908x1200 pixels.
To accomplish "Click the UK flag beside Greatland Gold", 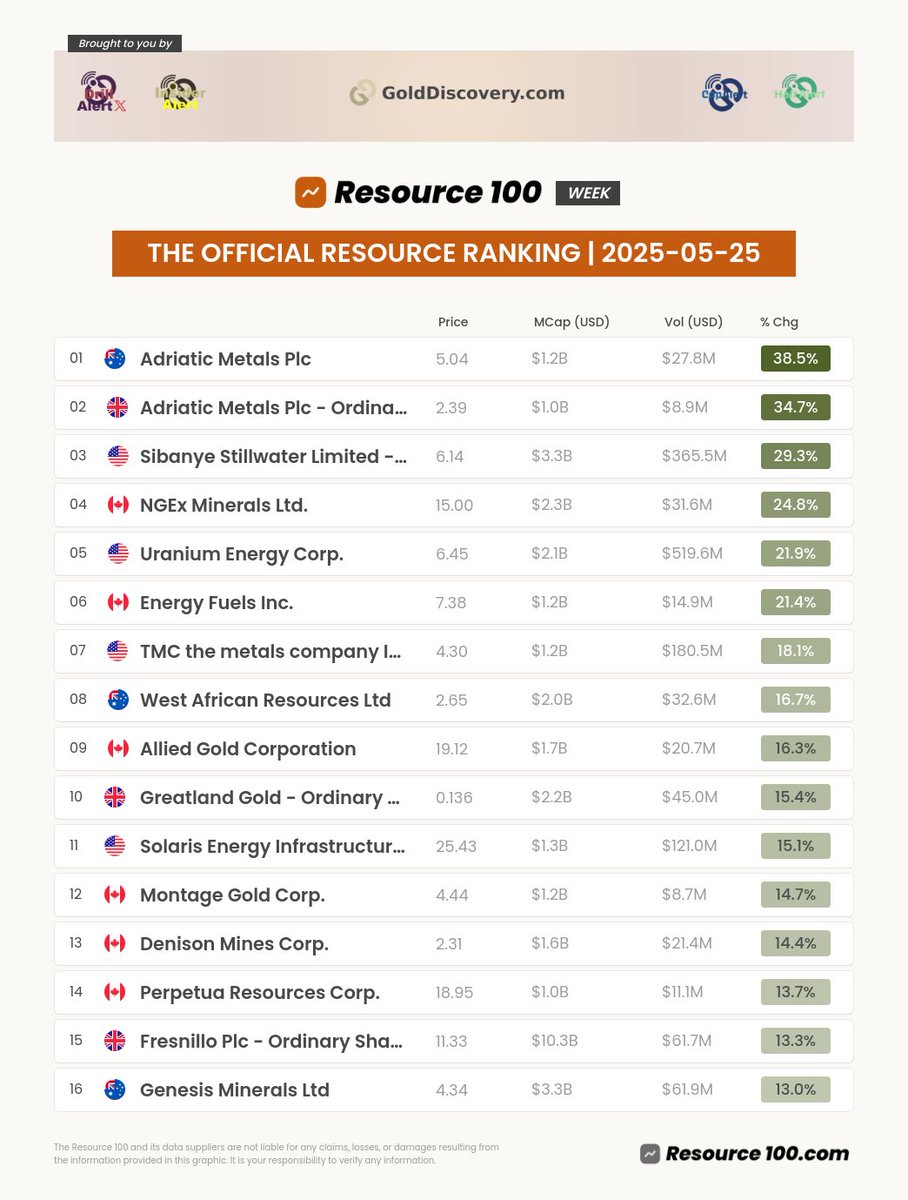I will (115, 797).
